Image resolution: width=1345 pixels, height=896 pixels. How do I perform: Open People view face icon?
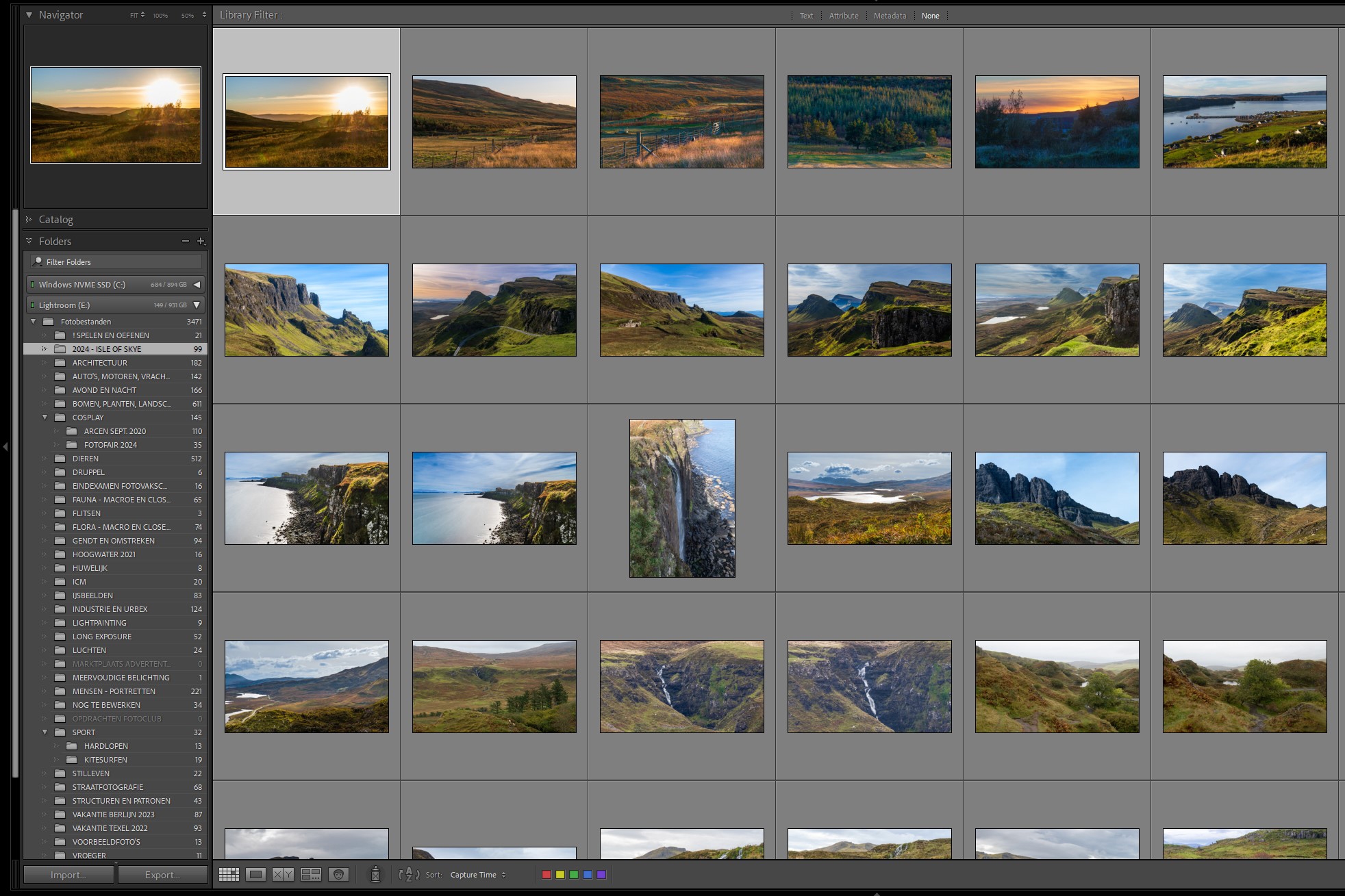[x=338, y=875]
